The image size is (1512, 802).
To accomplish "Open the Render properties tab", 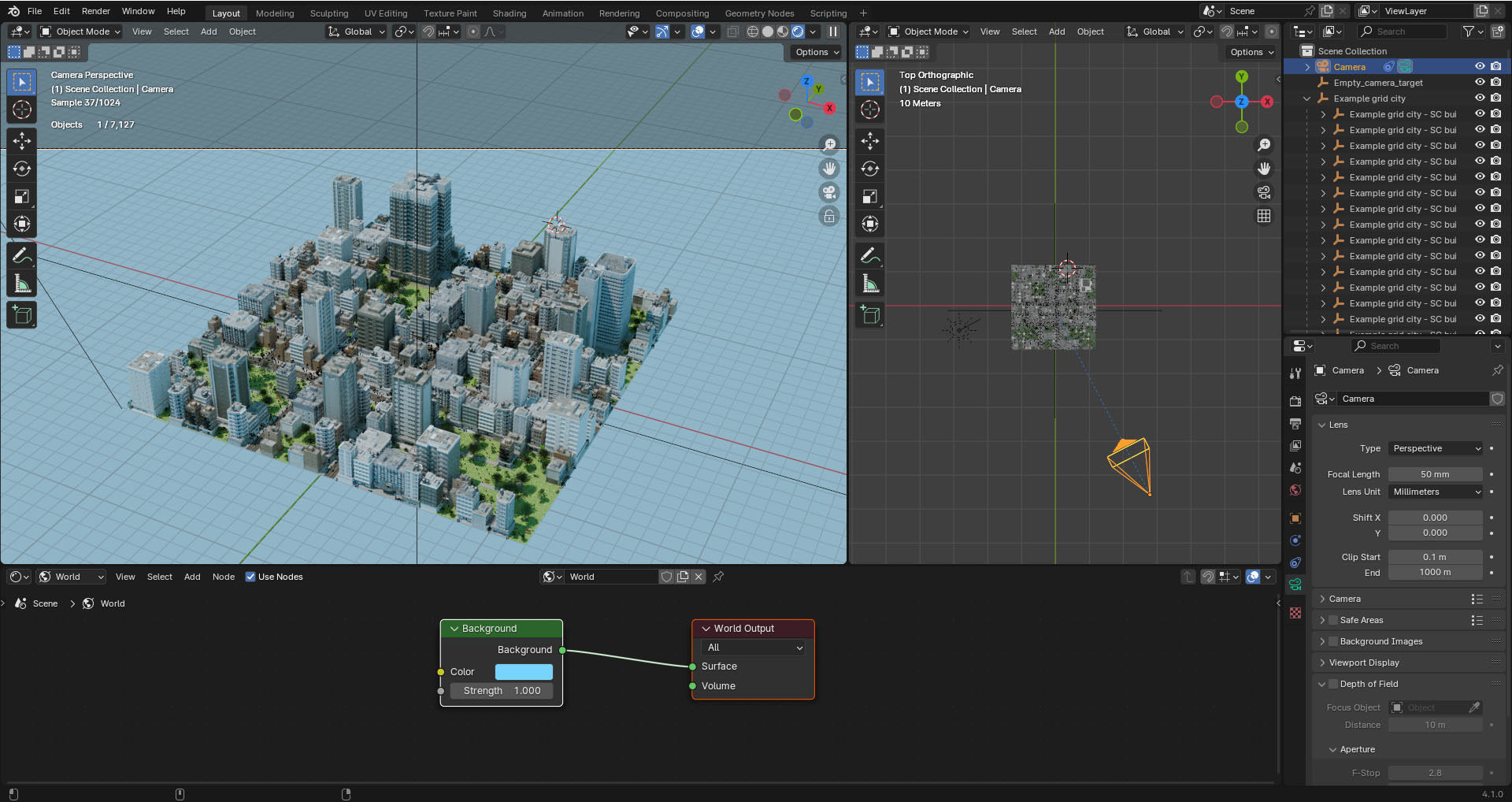I will click(1295, 401).
